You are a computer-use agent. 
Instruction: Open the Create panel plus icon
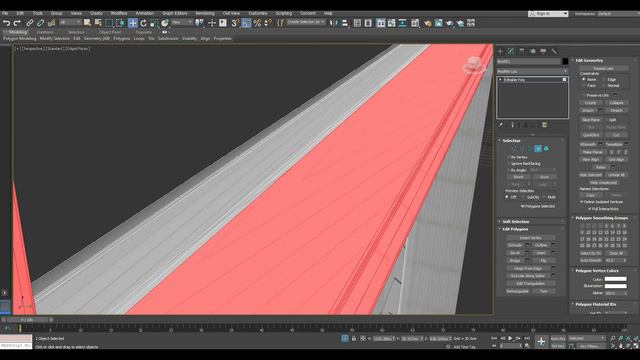tap(500, 51)
